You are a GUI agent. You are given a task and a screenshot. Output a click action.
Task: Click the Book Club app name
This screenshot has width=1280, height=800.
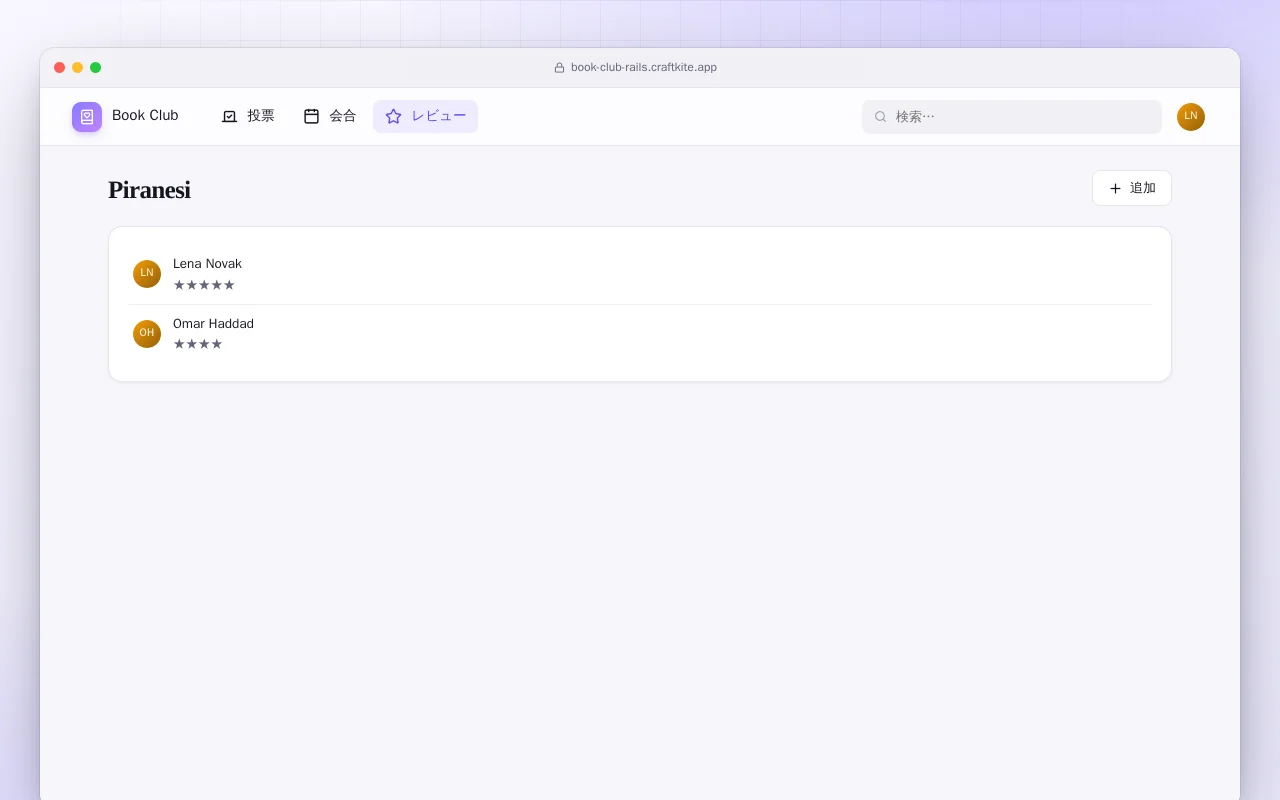tap(145, 116)
